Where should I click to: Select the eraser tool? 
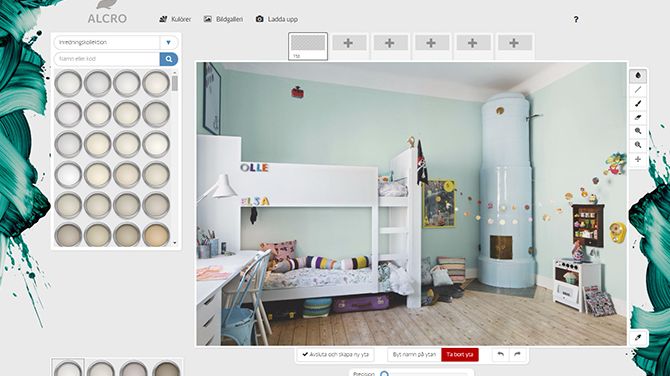(638, 118)
